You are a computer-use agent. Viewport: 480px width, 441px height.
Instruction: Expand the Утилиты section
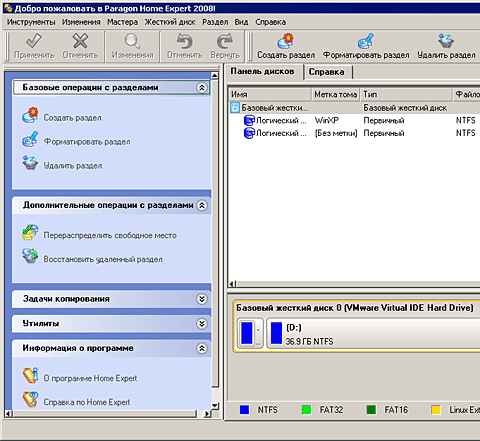click(x=202, y=324)
